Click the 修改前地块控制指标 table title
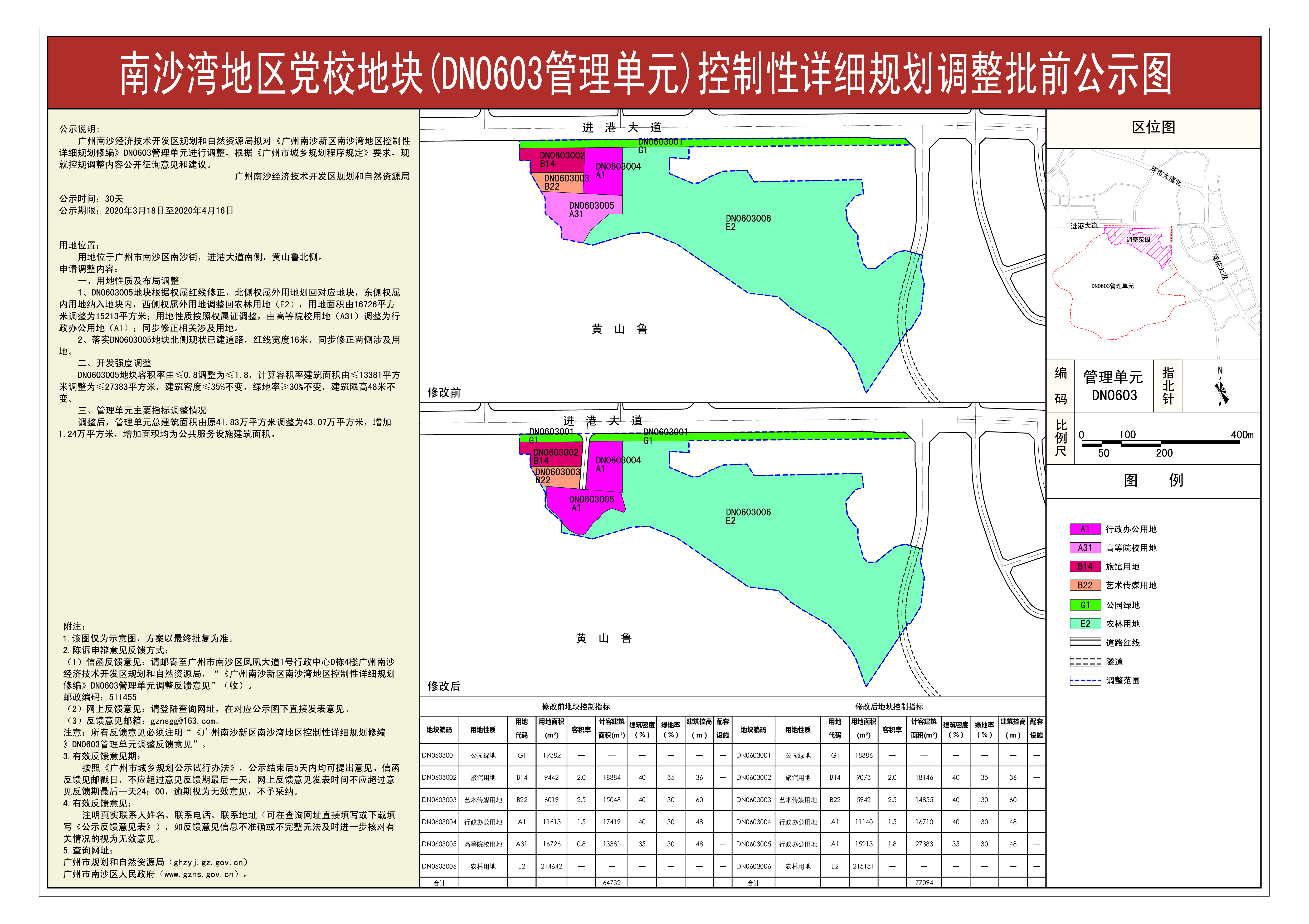 point(576,707)
